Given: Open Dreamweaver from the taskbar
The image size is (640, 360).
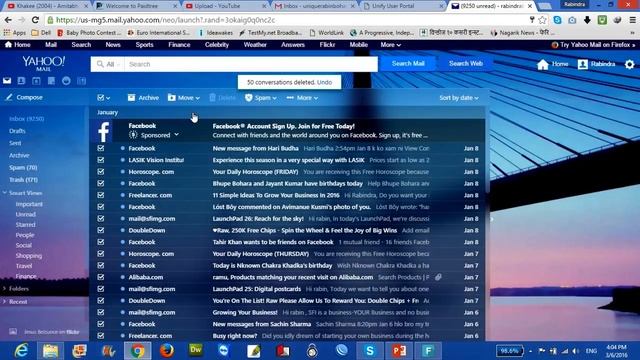Looking at the screenshot, I should tap(196, 350).
